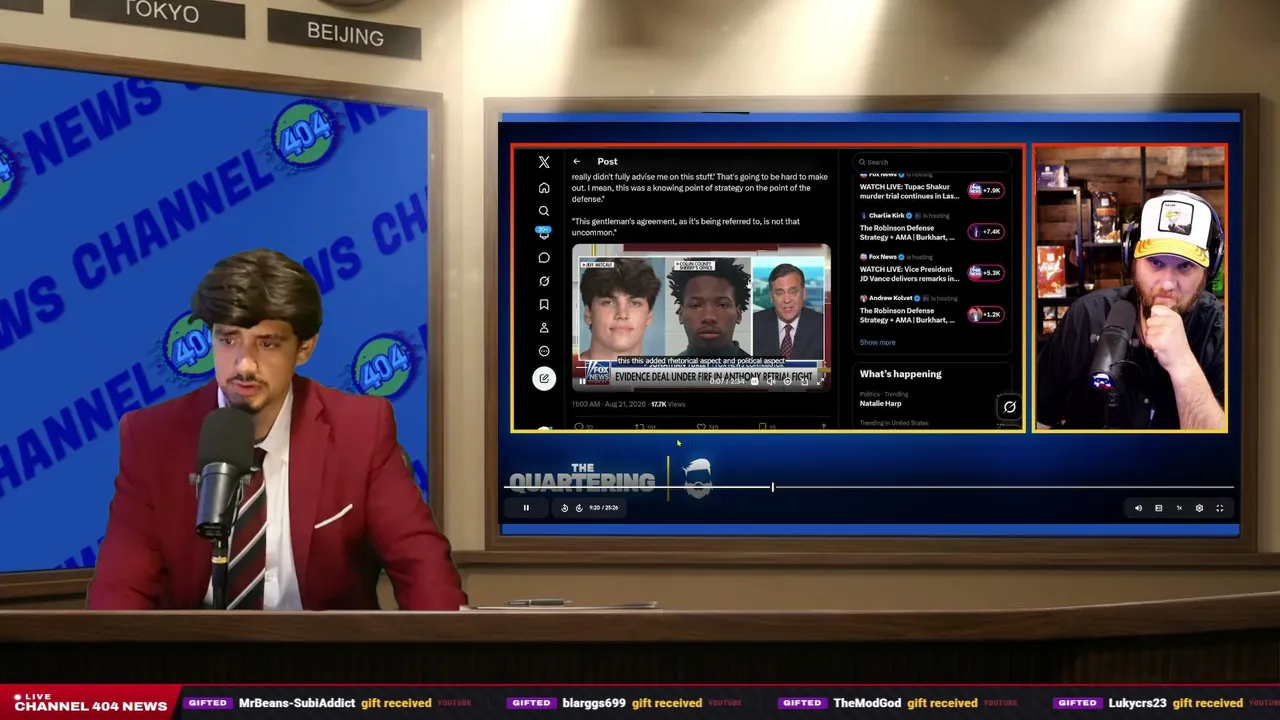The height and width of the screenshot is (720, 1280).
Task: Enter fullscreen on the main video player
Action: [x=1219, y=508]
